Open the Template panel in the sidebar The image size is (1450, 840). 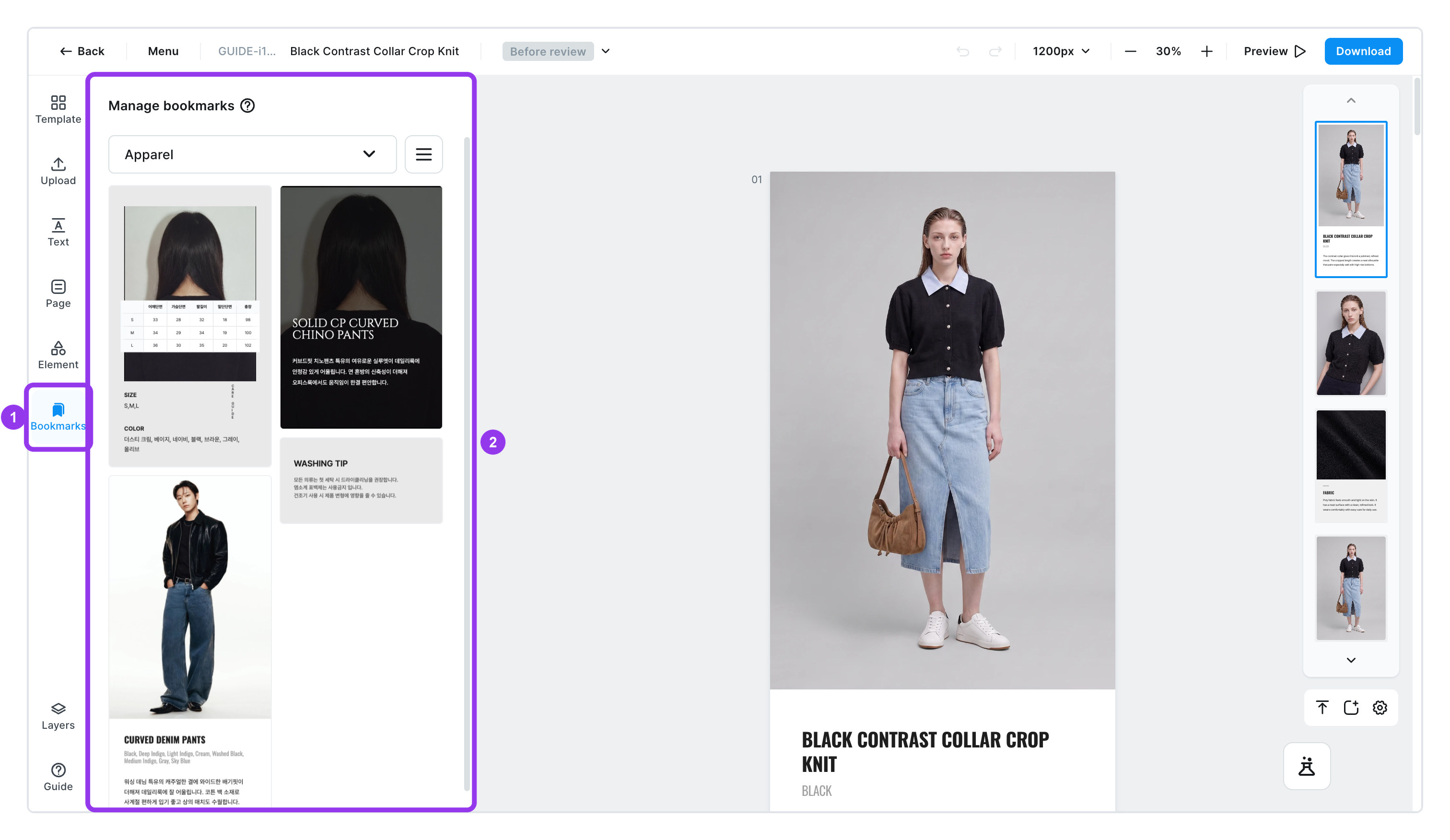(58, 109)
